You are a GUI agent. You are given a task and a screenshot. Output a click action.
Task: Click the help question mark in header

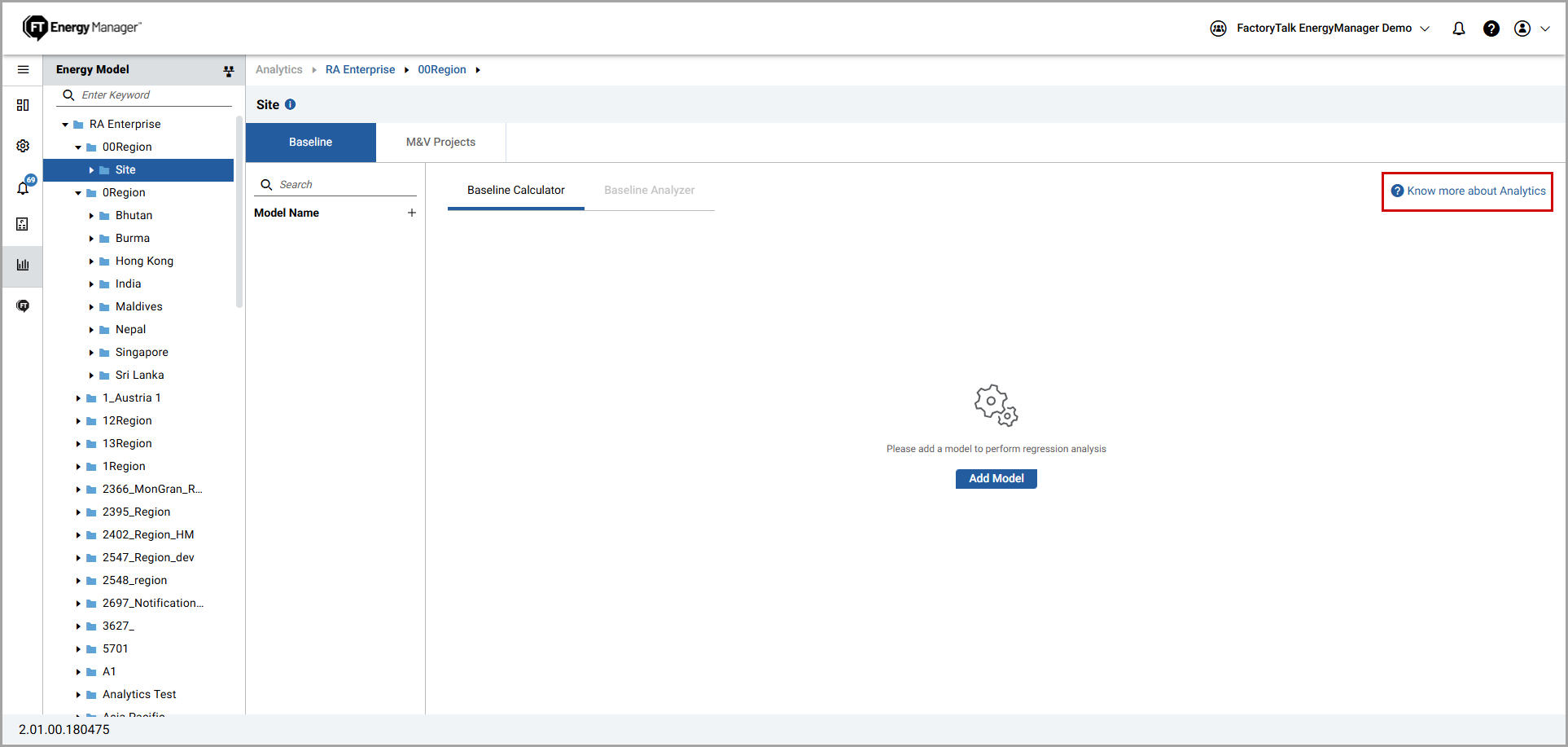point(1491,29)
